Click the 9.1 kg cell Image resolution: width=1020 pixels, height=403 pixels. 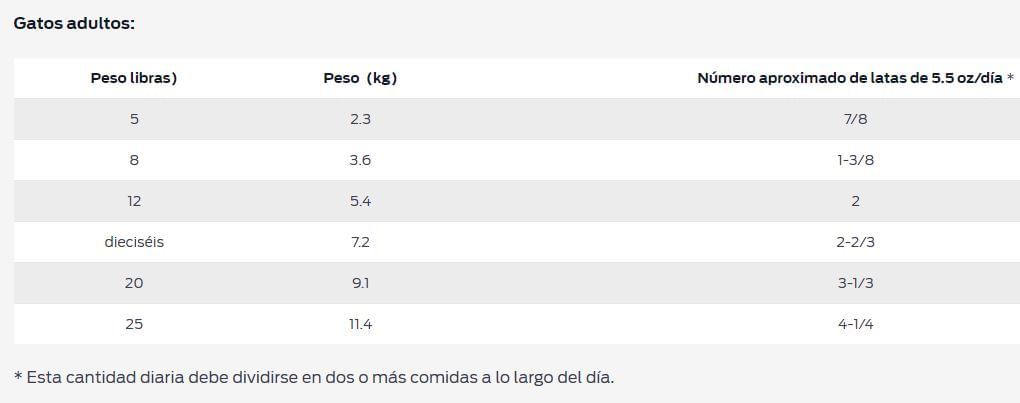tap(360, 283)
